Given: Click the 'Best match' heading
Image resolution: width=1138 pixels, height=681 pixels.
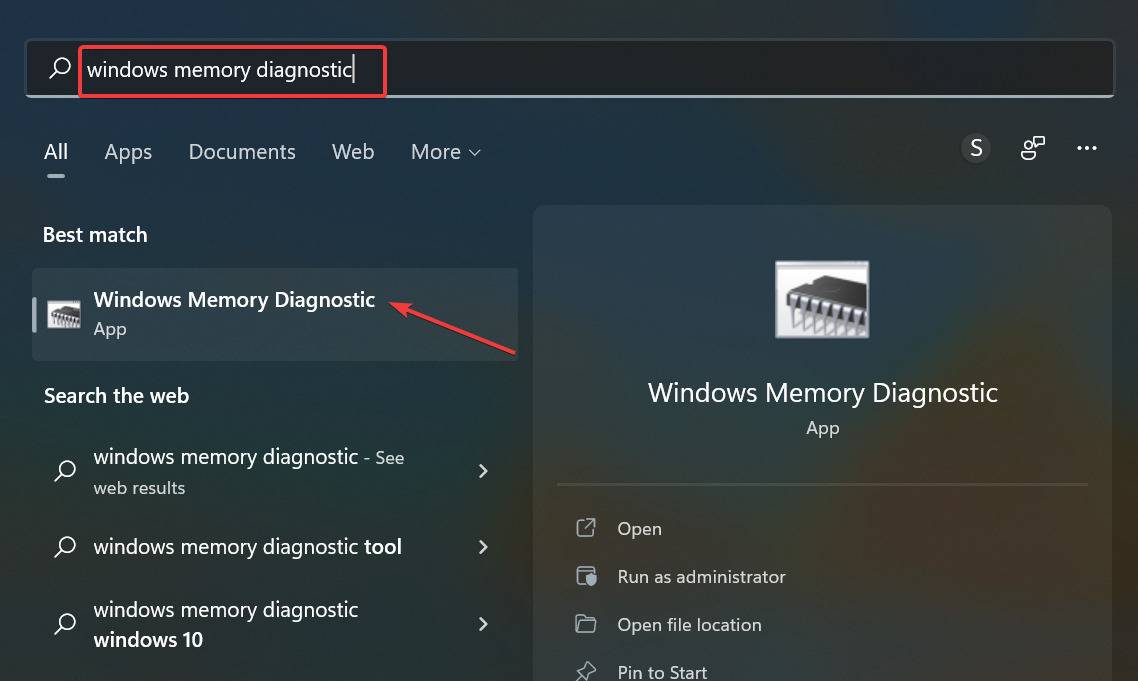Looking at the screenshot, I should coord(95,235).
